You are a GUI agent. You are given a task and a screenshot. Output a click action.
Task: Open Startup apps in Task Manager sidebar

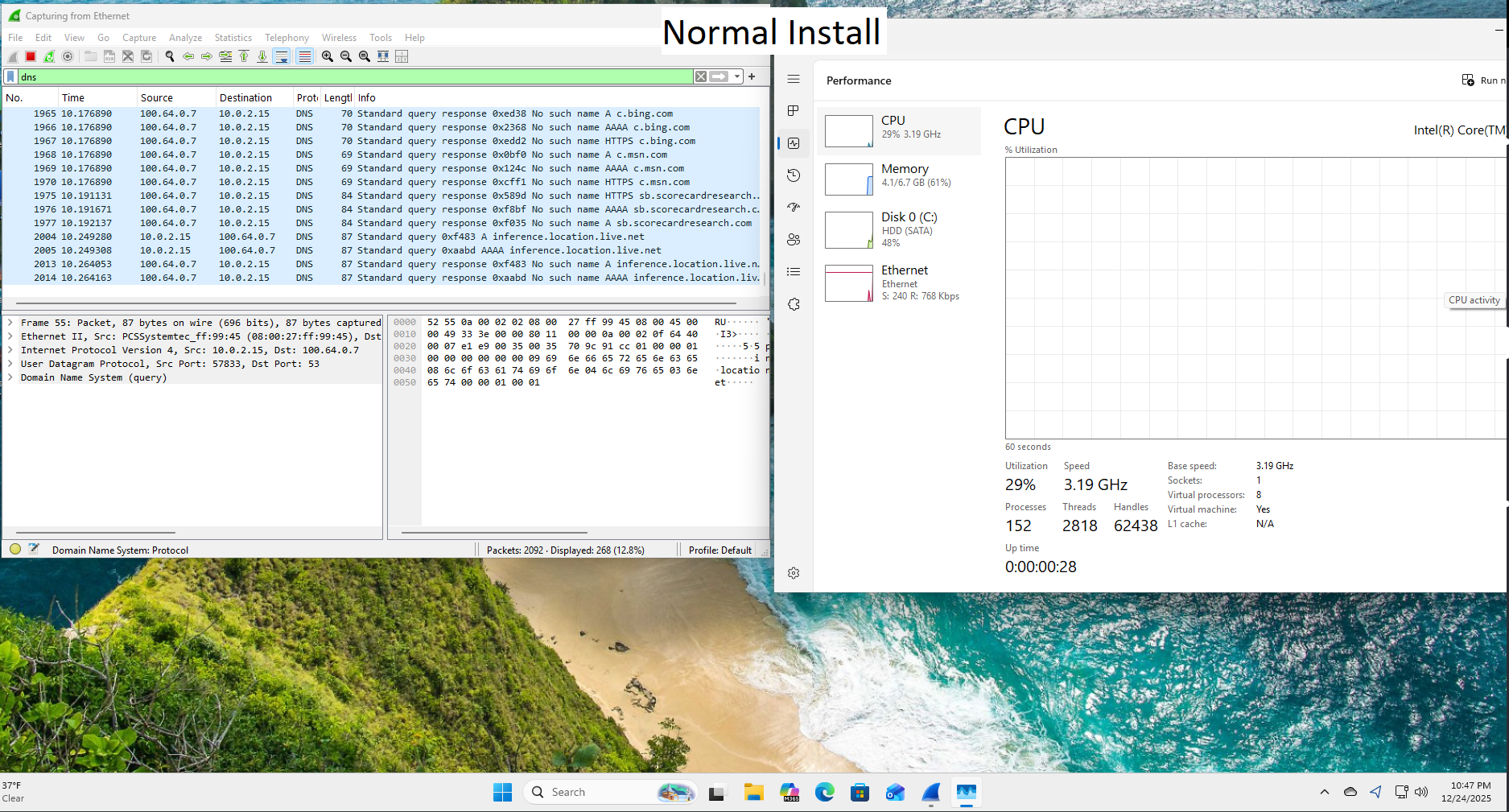point(794,208)
